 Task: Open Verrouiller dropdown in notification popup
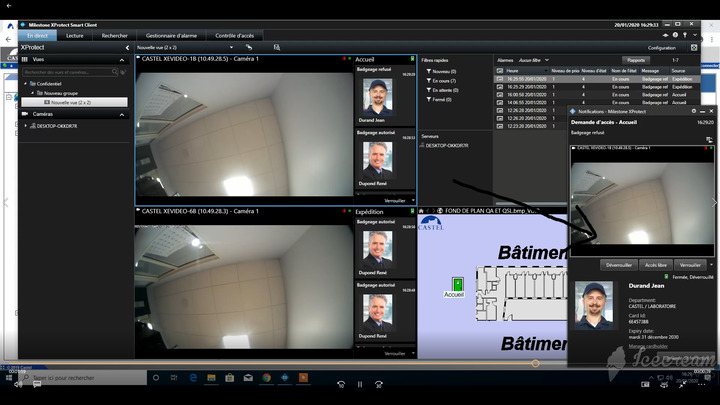click(x=712, y=265)
